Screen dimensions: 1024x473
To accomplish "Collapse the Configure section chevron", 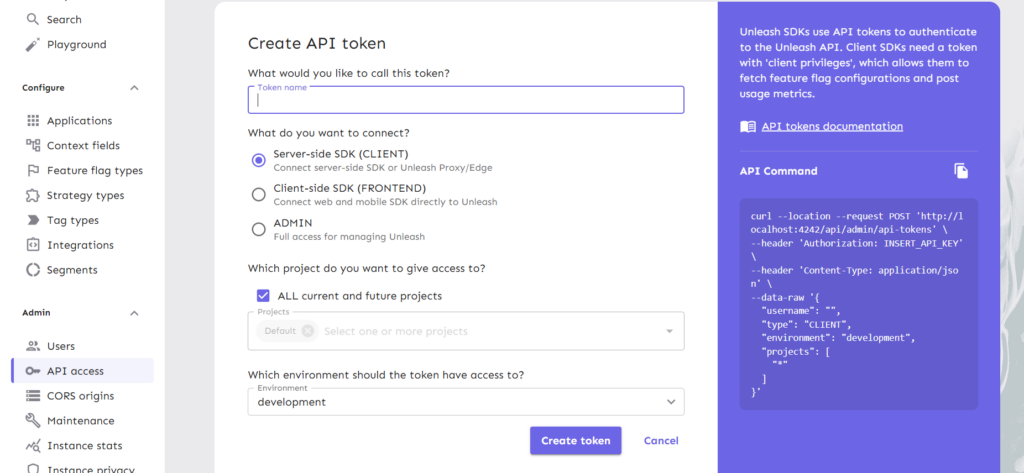I will click(134, 88).
